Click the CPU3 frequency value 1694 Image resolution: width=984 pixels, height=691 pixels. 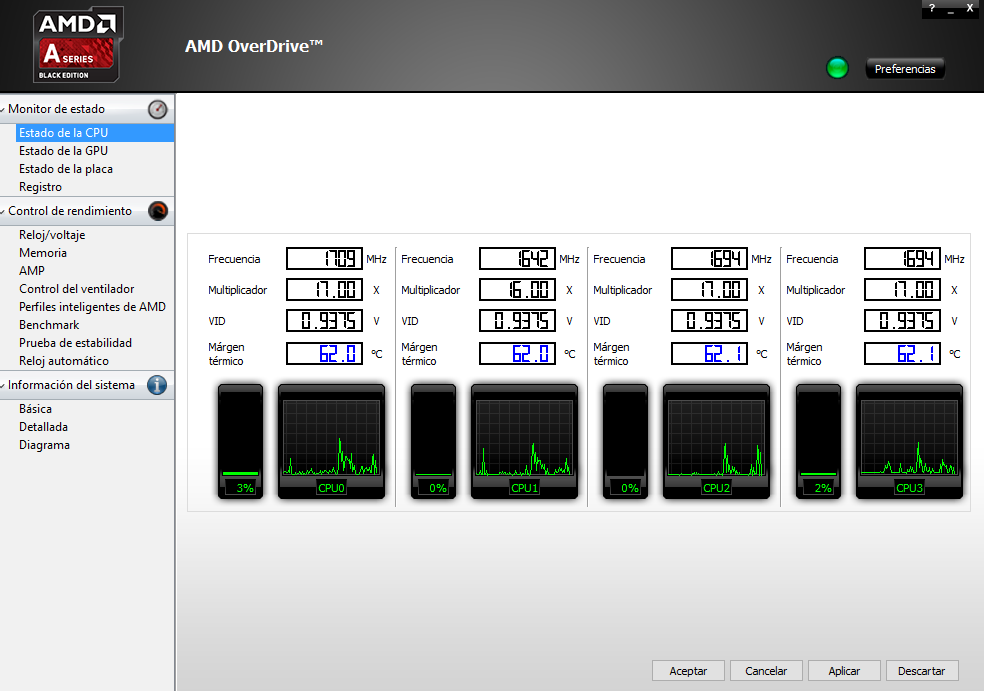(902, 259)
